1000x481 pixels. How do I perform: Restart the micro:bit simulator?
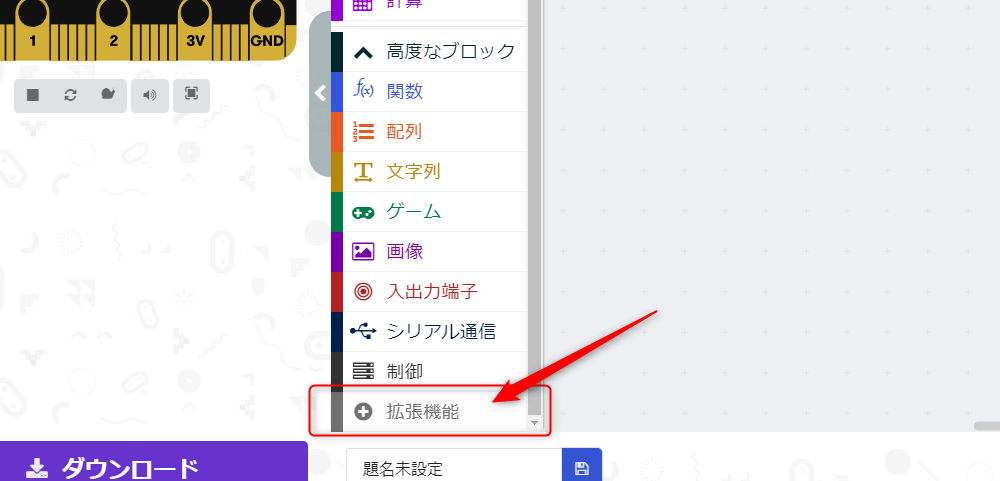click(x=70, y=95)
